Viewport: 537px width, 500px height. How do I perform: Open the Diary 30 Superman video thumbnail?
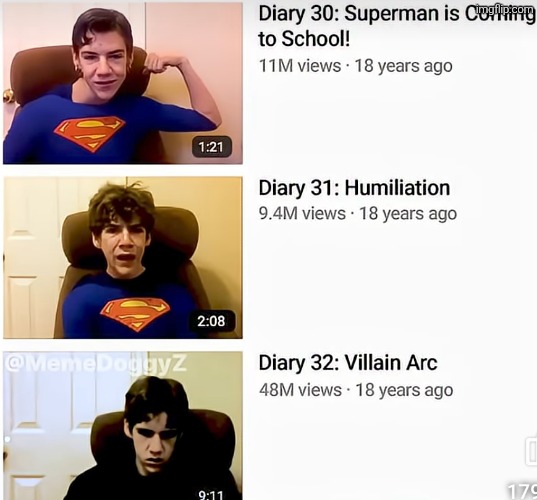[x=123, y=83]
